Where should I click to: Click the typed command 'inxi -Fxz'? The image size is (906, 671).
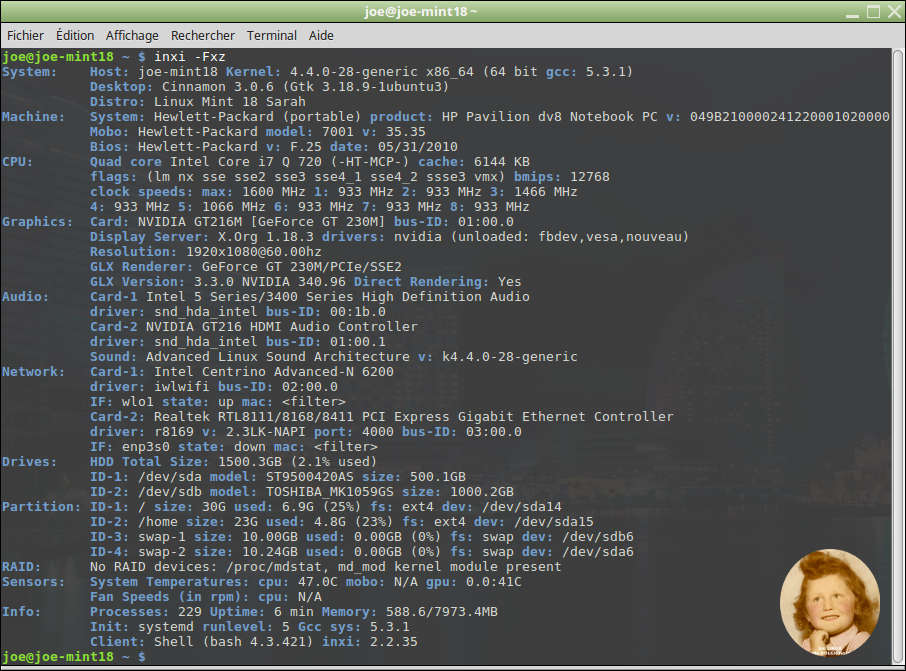coord(190,57)
